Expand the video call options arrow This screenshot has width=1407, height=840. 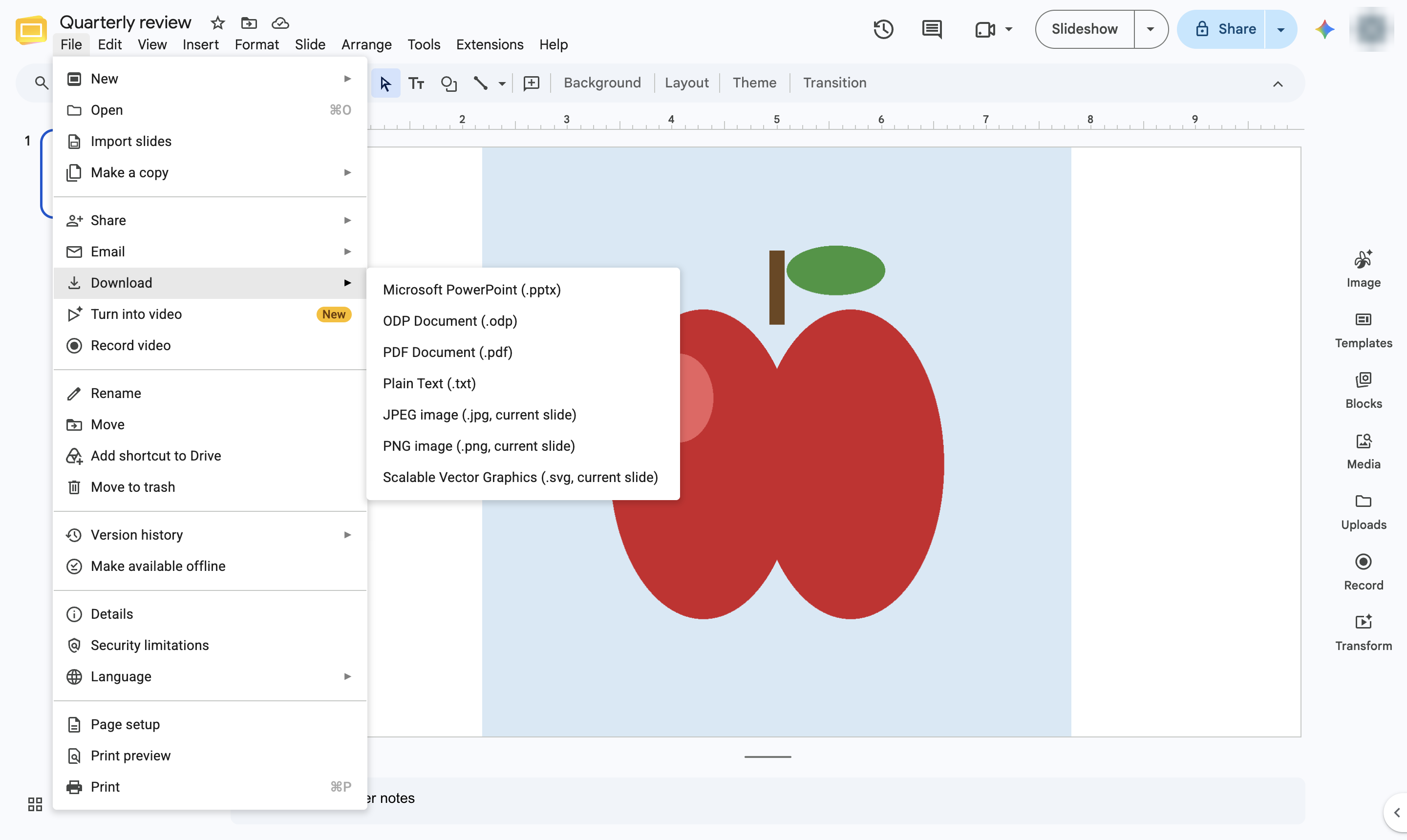point(1008,29)
